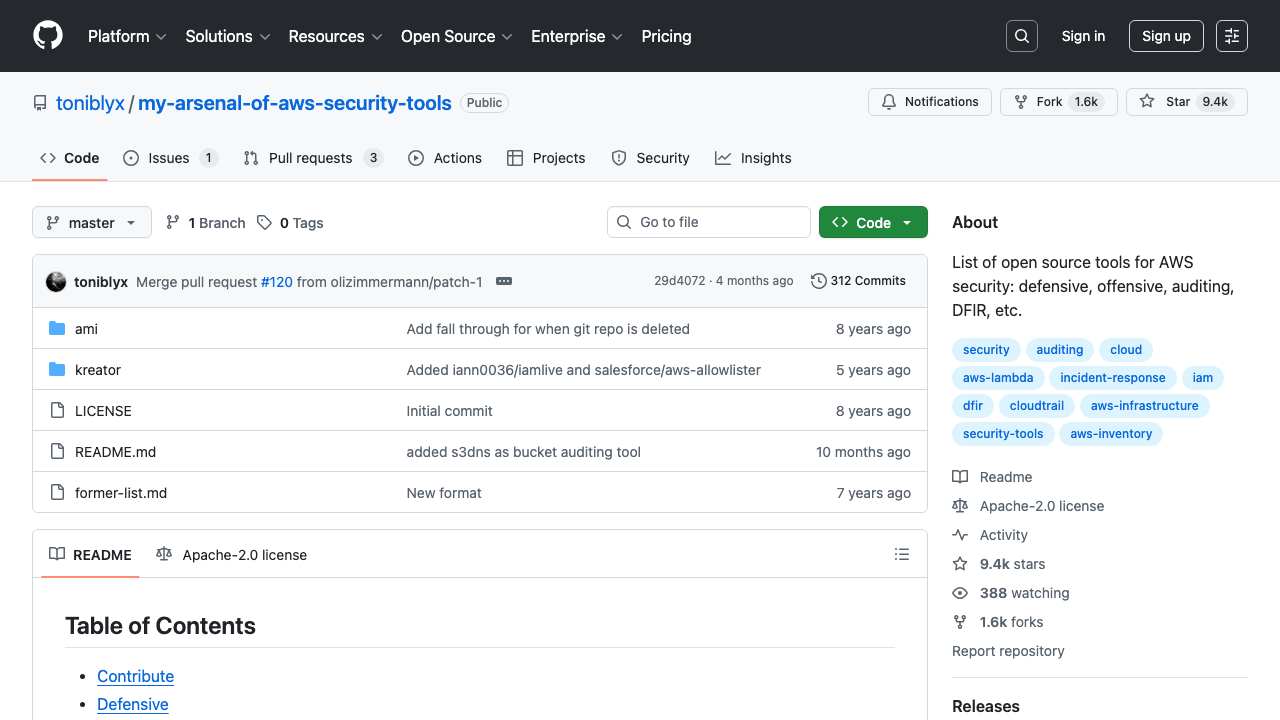1280x720 pixels.
Task: Click the LICENSE file icon
Action: click(x=57, y=411)
